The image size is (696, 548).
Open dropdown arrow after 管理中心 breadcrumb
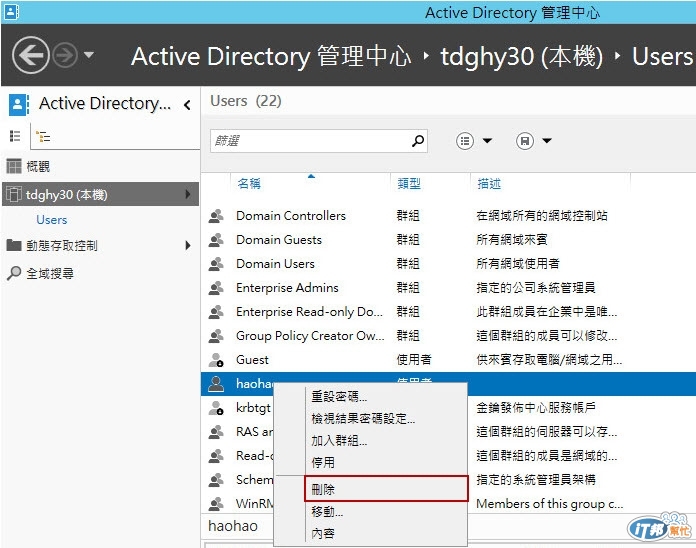point(426,56)
